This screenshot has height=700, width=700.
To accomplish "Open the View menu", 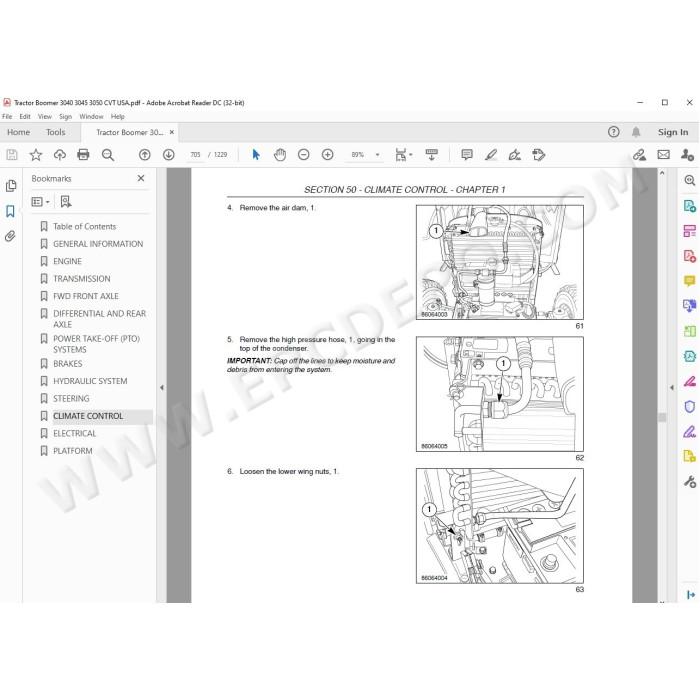I will click(x=45, y=117).
